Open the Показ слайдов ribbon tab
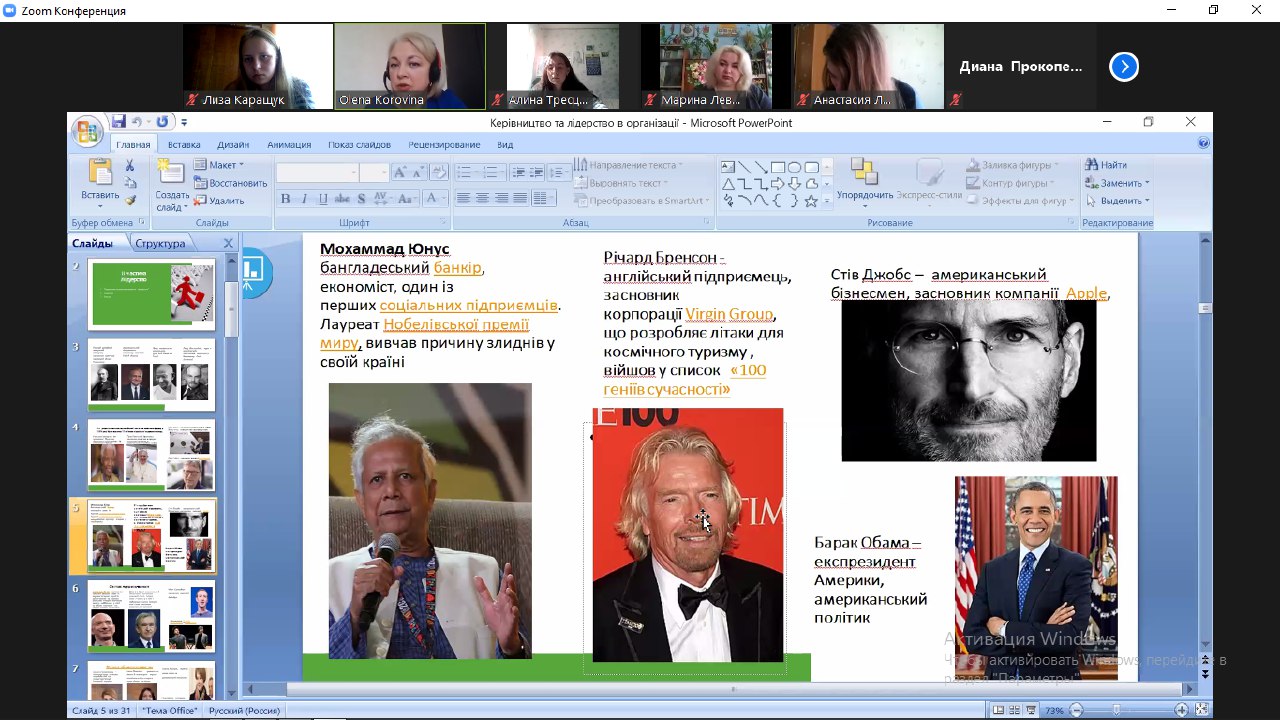Viewport: 1280px width, 720px height. [x=359, y=144]
